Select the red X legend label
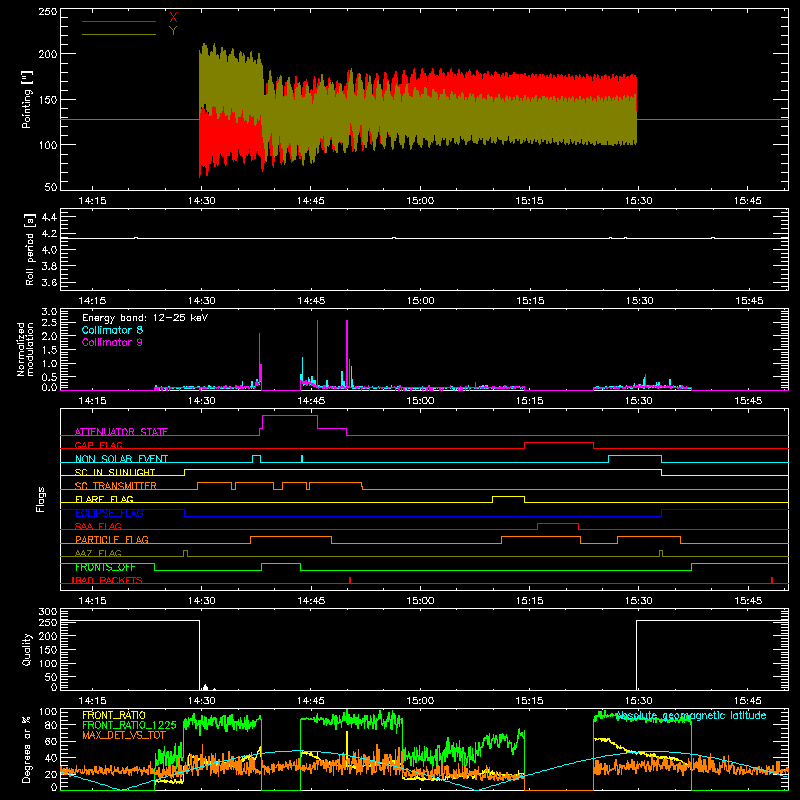Screen dimensions: 800x800 pos(173,17)
